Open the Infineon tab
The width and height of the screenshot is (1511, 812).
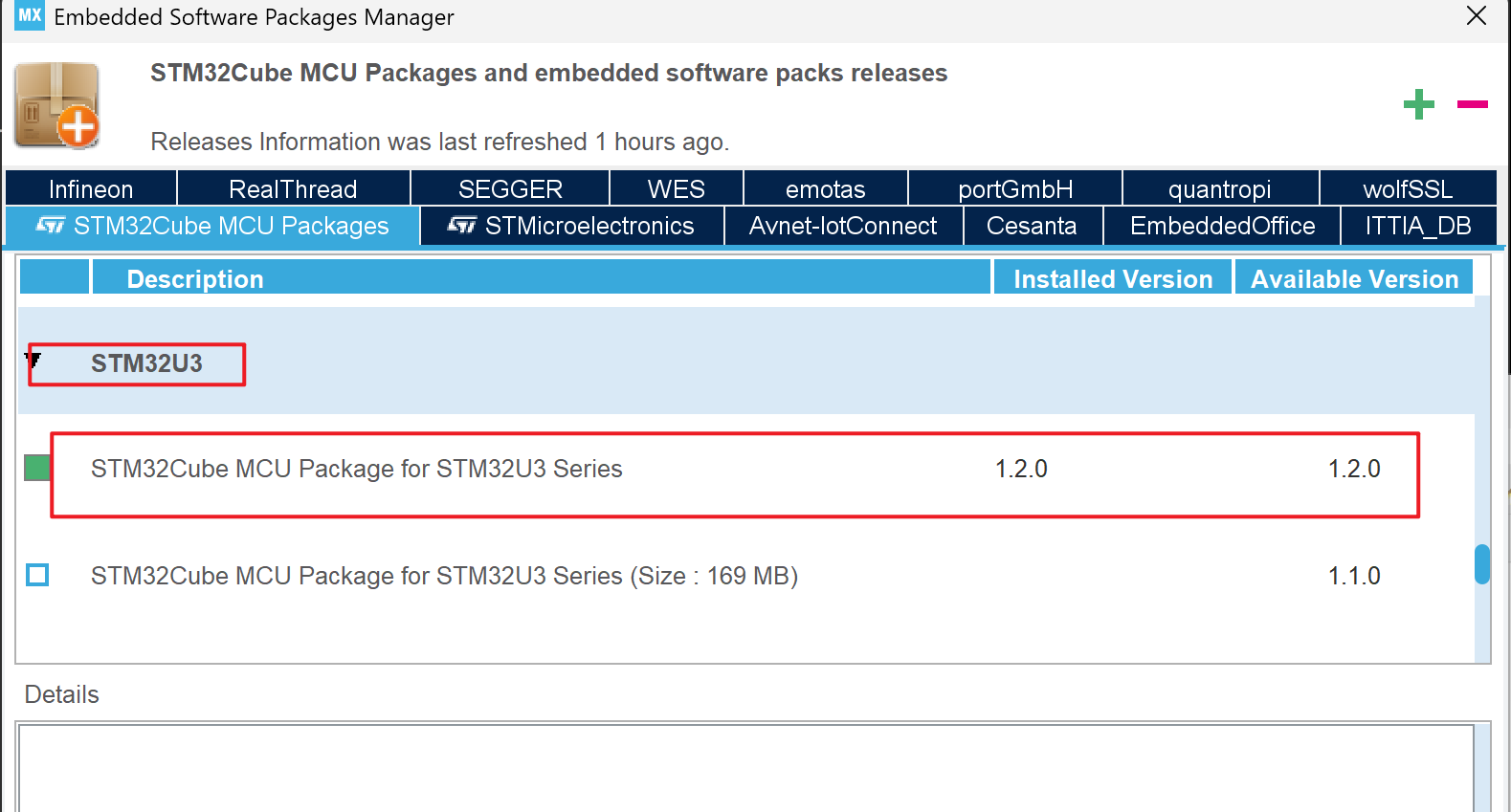tap(91, 189)
